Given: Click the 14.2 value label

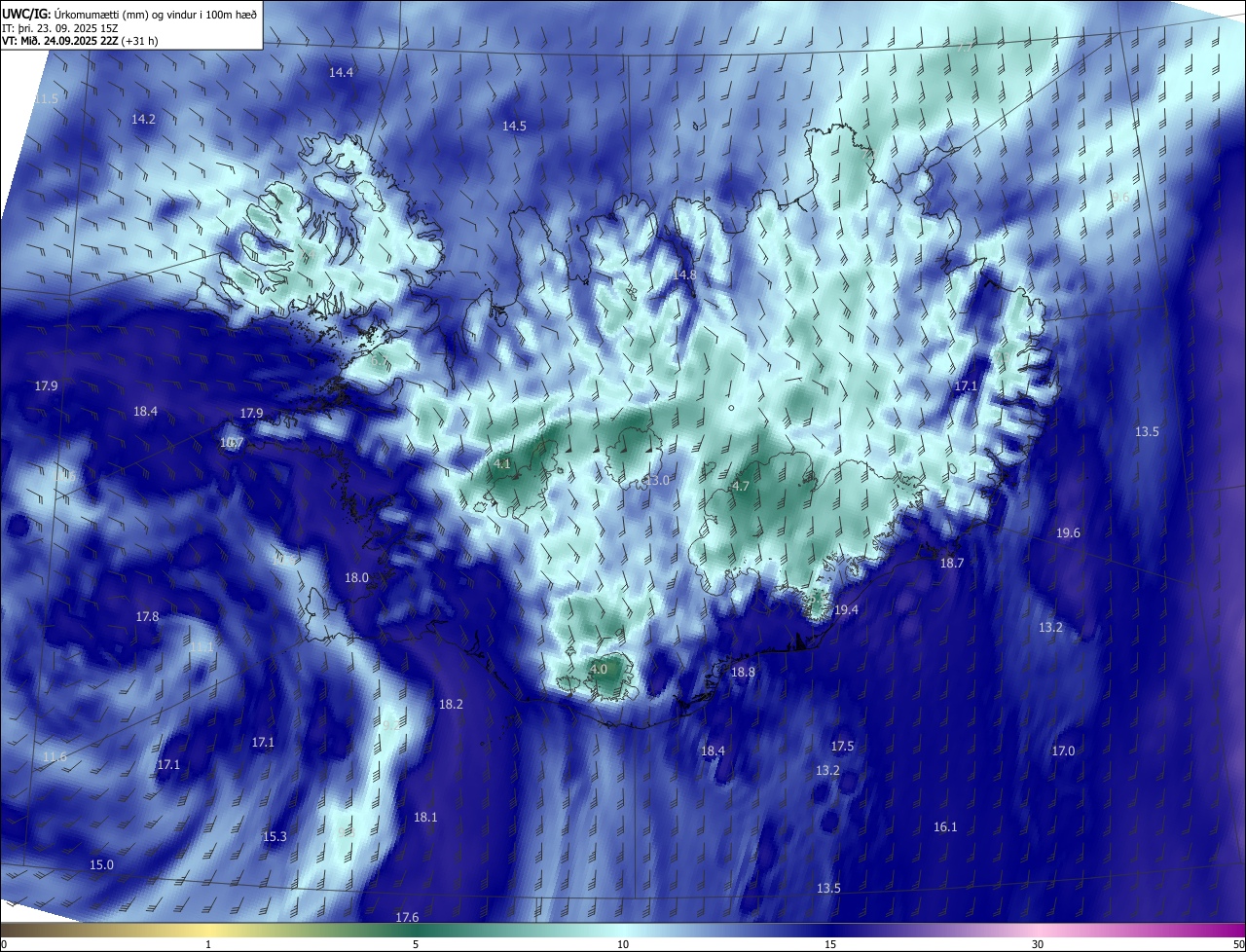Looking at the screenshot, I should [x=143, y=119].
